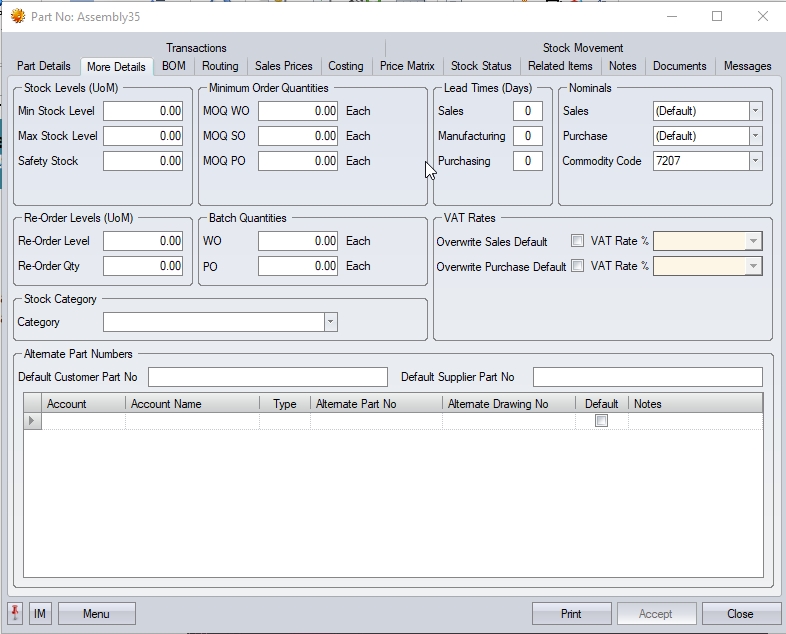Click the Min Stock Level field
786x634 pixels.
click(x=143, y=111)
